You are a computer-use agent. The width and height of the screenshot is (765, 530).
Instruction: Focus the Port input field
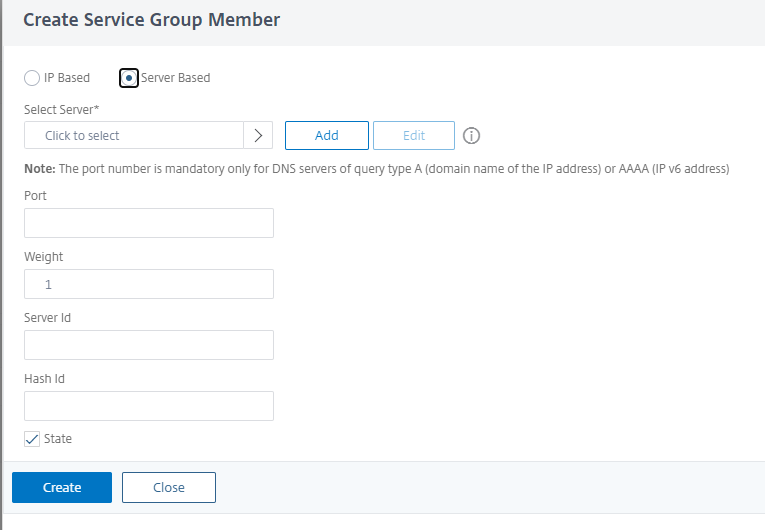tap(149, 223)
